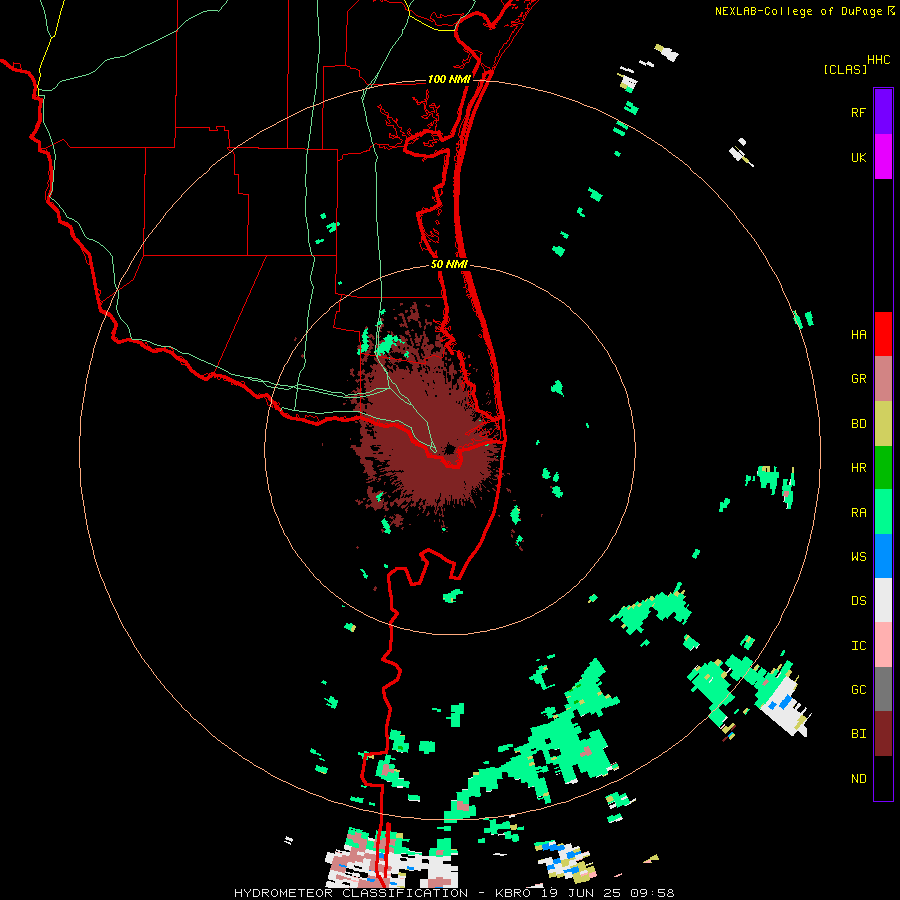Click the BI legend label
Screen dimensions: 900x900
[858, 734]
